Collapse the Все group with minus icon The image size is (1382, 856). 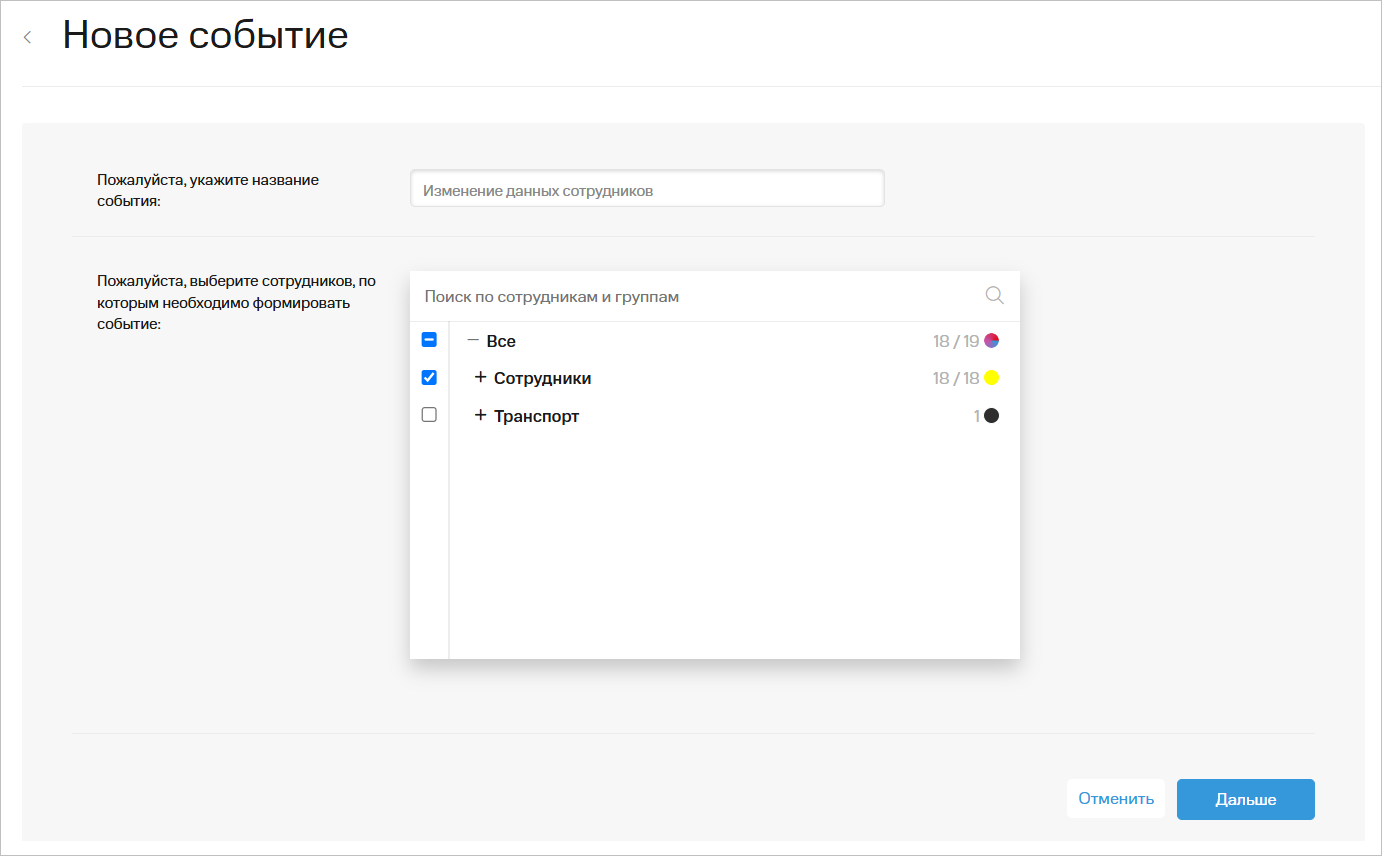tap(473, 340)
